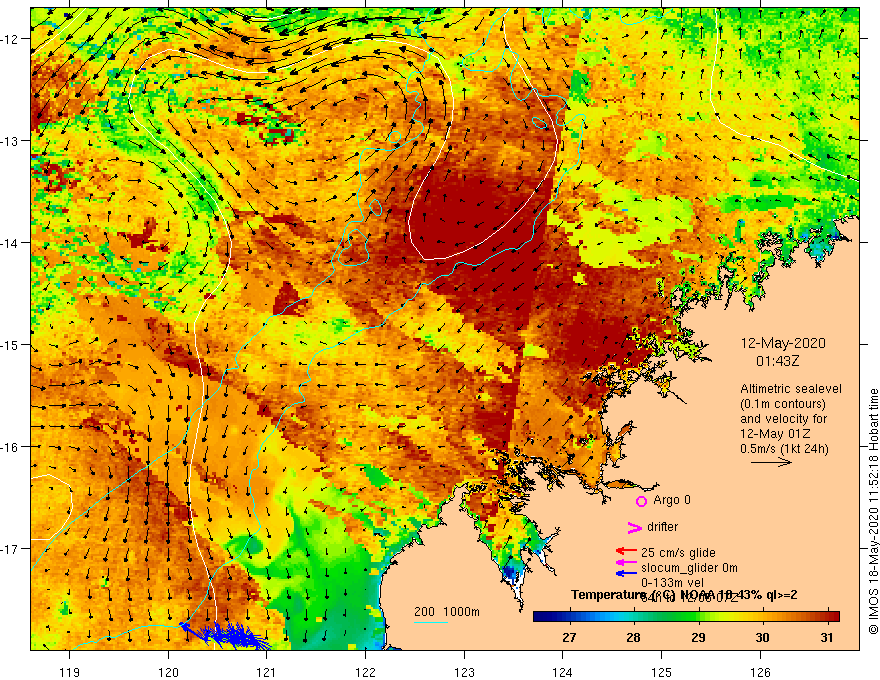Click colorbar tick label 30
Screen dimensions: 880x680
coord(762,638)
